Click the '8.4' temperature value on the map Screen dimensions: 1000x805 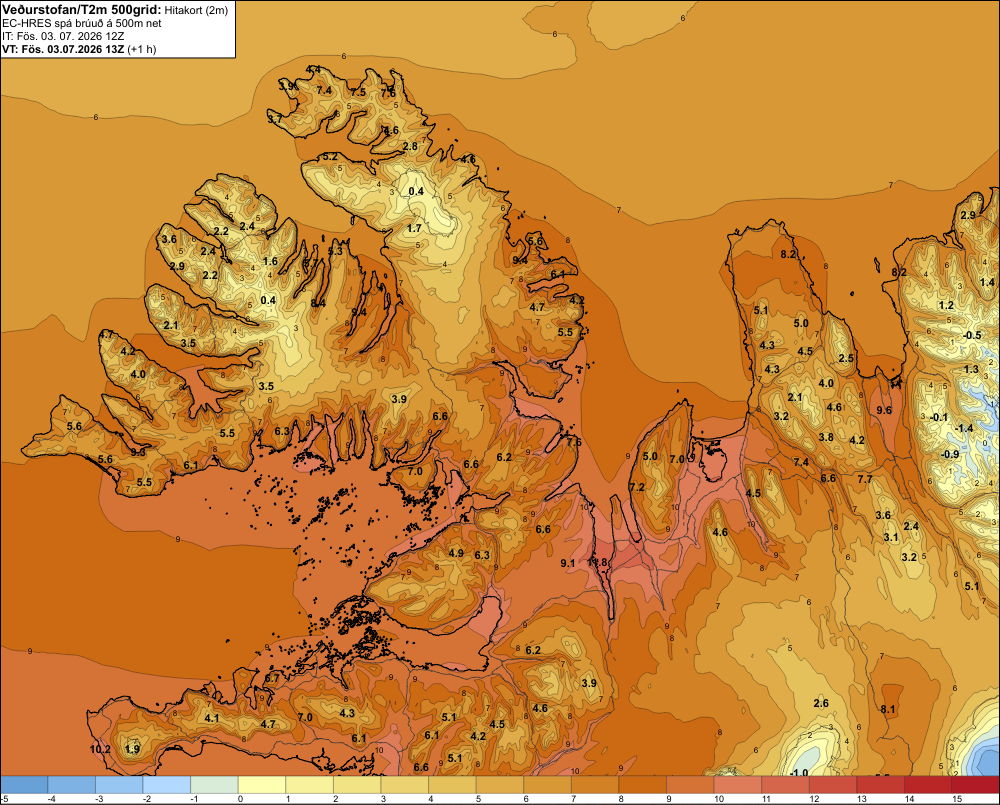[318, 303]
